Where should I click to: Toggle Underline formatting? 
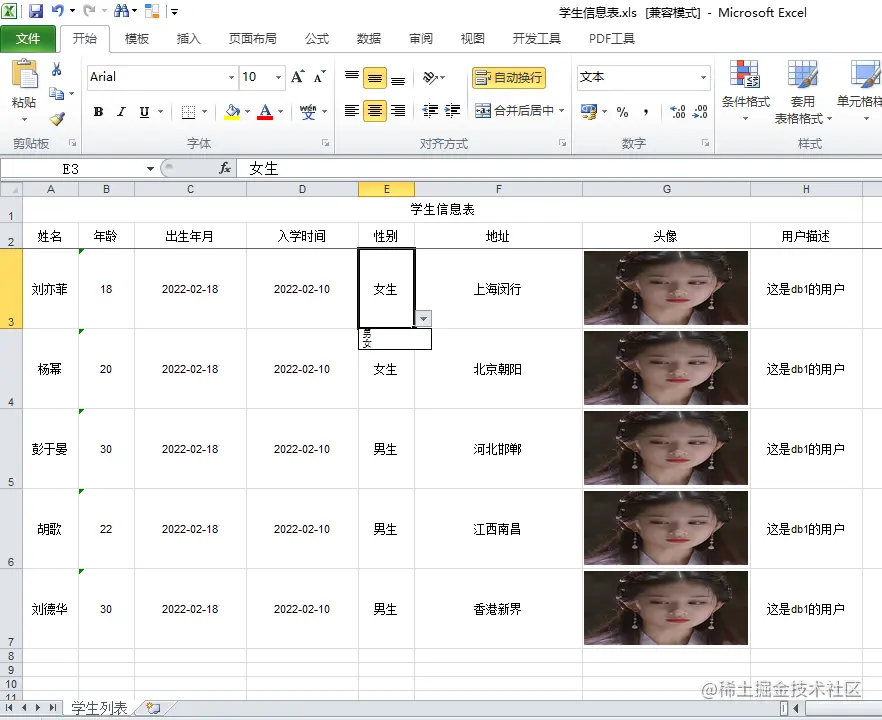(145, 111)
